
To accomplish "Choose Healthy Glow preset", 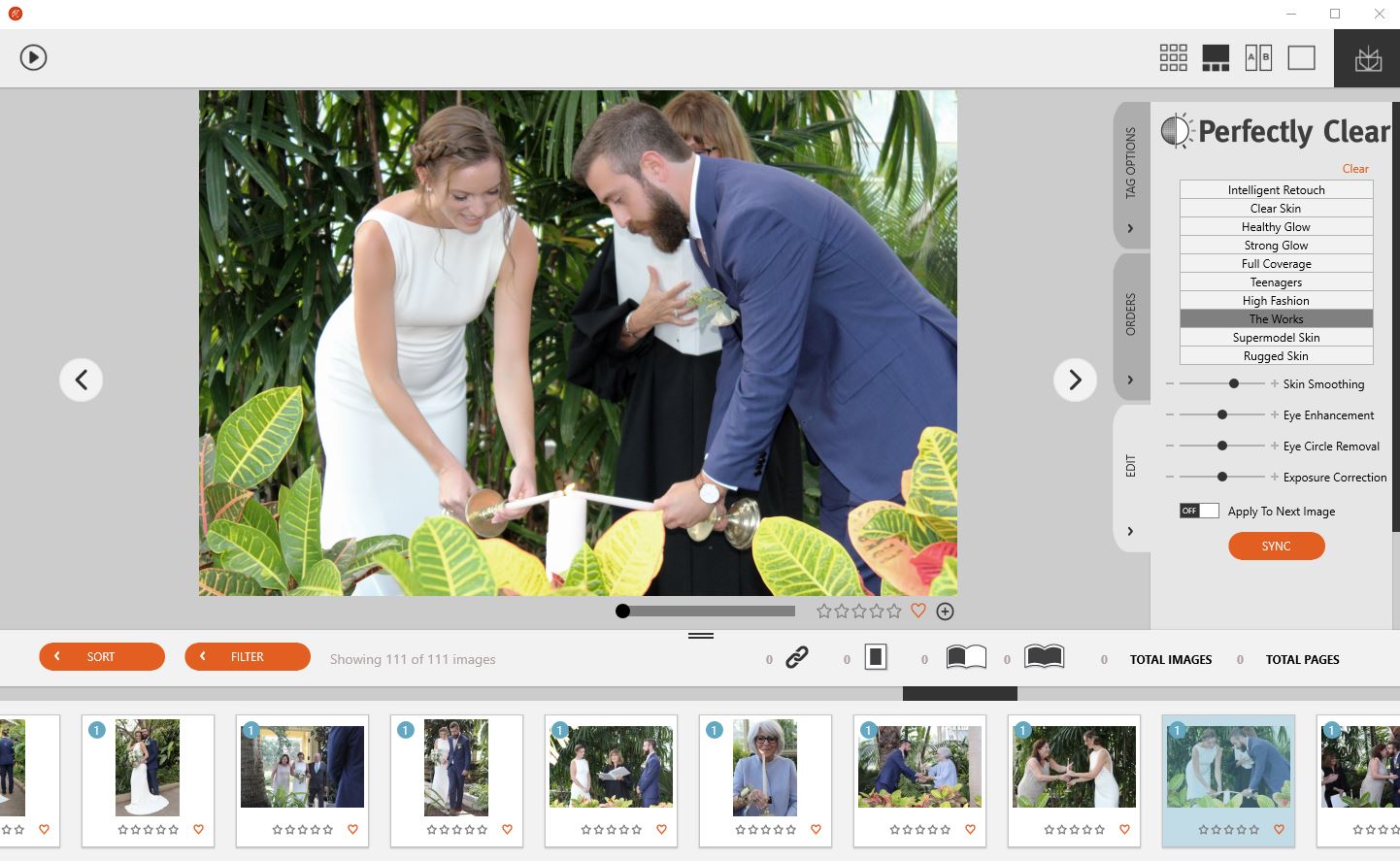I will pos(1276,227).
